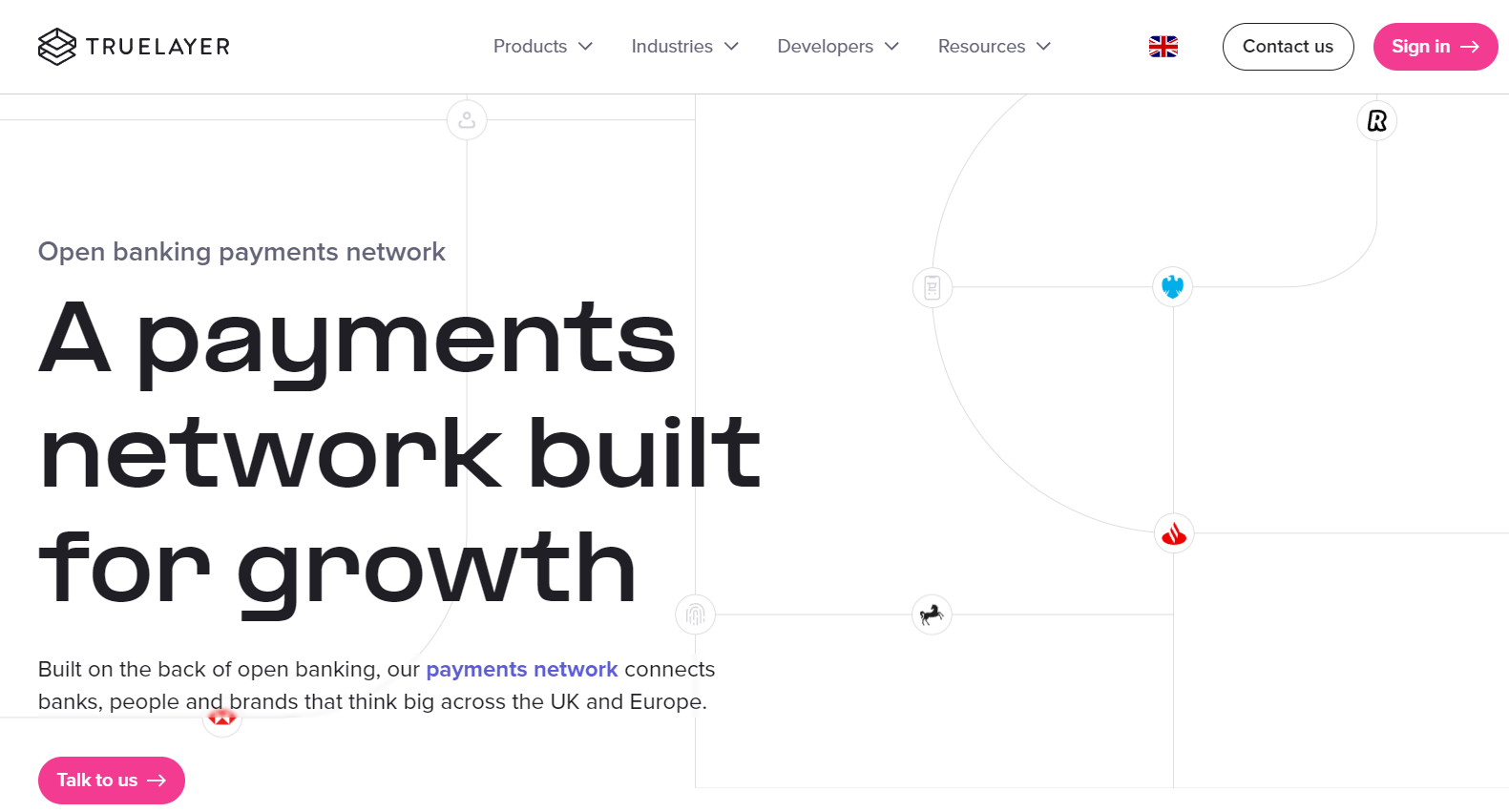1509x812 pixels.
Task: Follow the payments network link
Action: coord(521,670)
